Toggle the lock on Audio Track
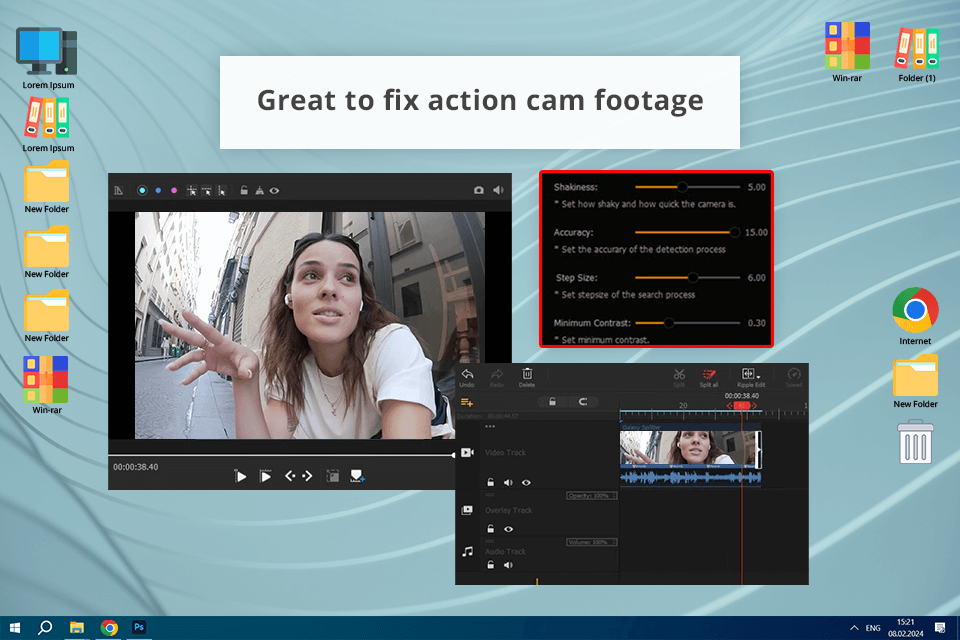Screen dimensions: 960x640 [490, 565]
